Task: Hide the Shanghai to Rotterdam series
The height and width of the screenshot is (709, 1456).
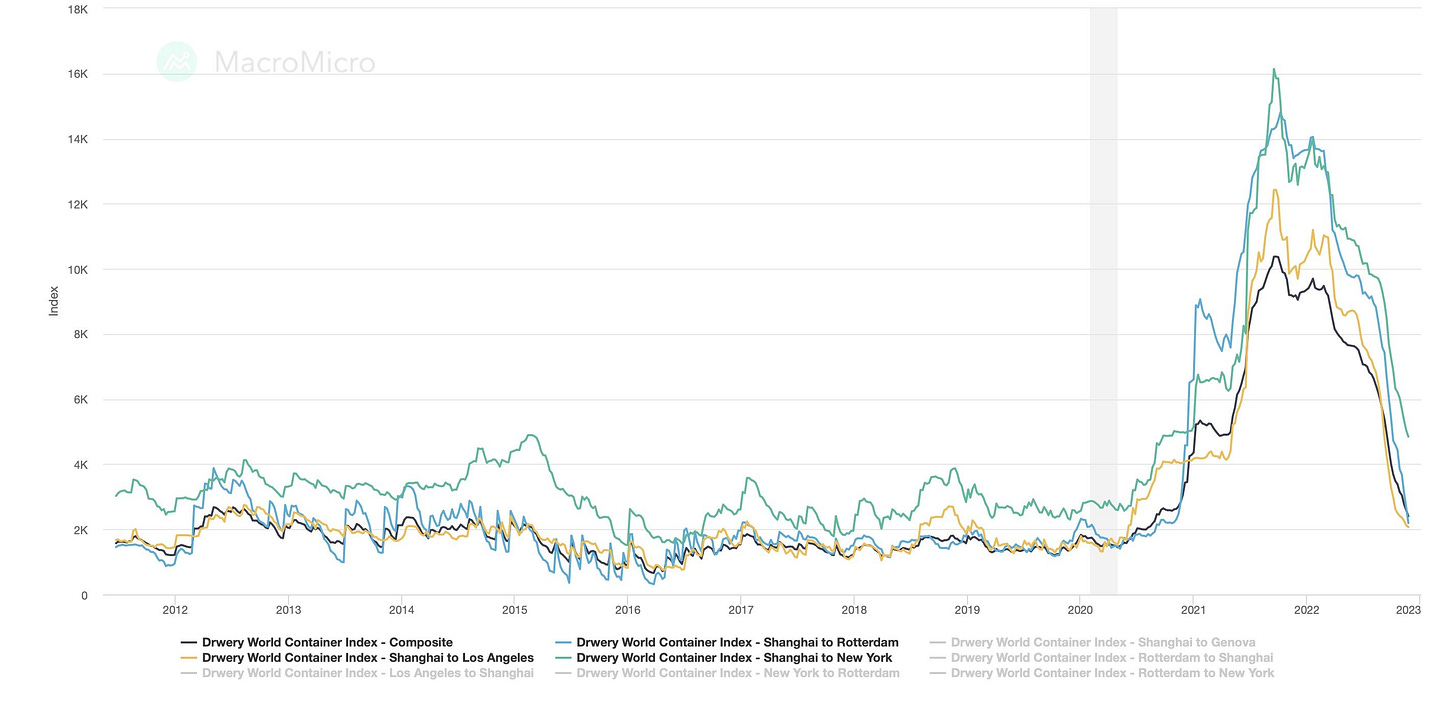Action: [737, 642]
